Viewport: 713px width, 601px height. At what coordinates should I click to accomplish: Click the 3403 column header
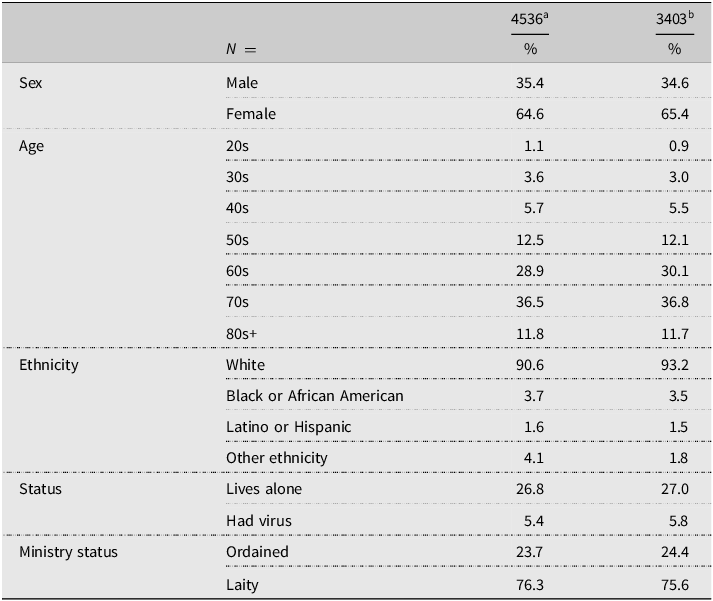point(675,19)
